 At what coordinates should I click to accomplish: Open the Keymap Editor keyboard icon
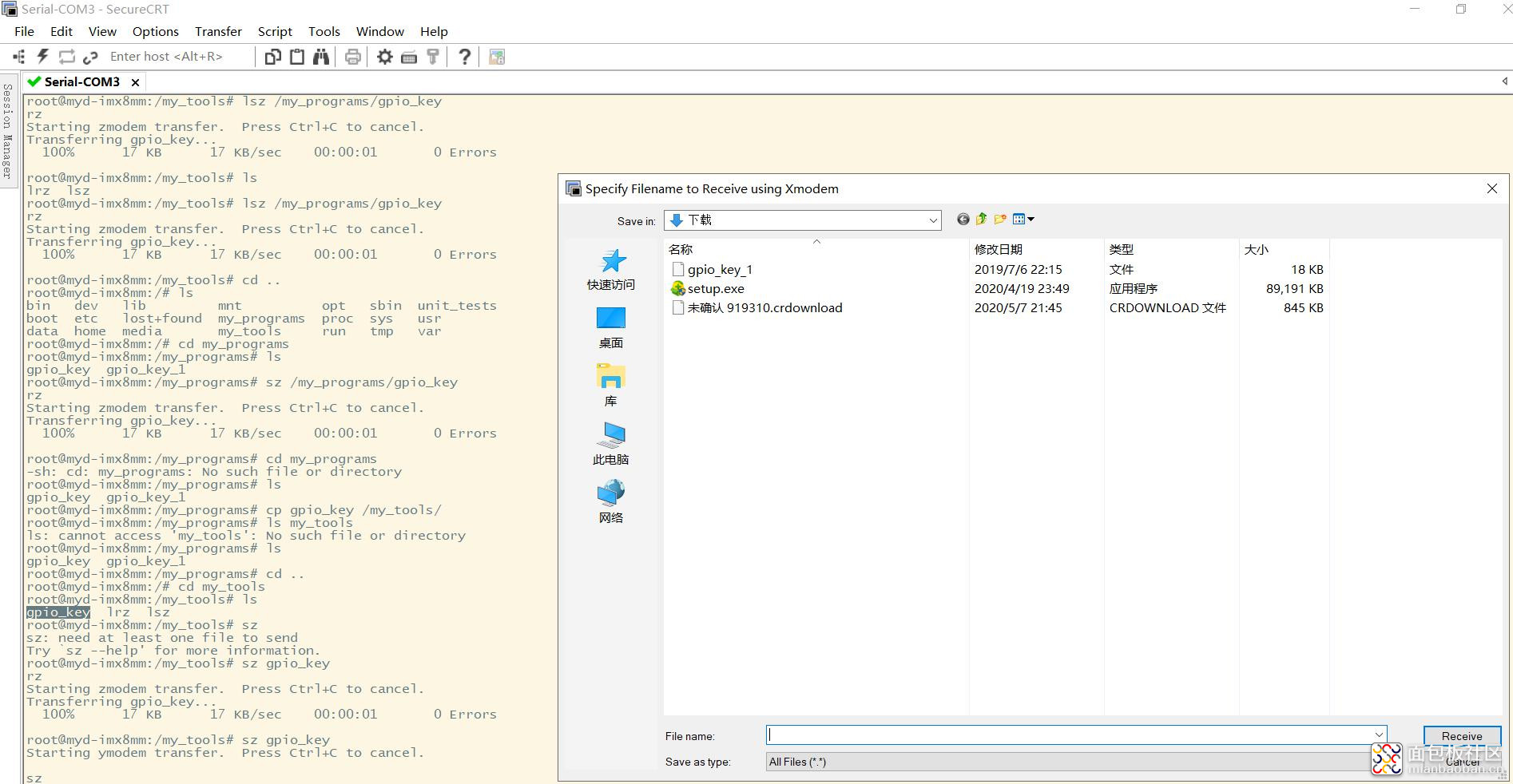pos(409,57)
